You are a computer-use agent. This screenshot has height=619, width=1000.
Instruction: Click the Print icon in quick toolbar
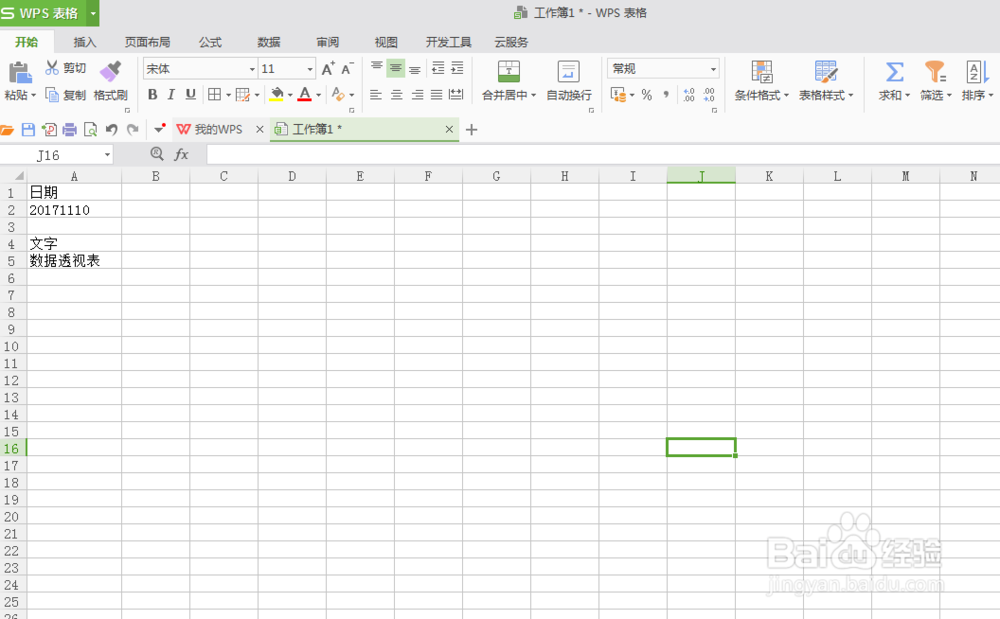click(70, 129)
